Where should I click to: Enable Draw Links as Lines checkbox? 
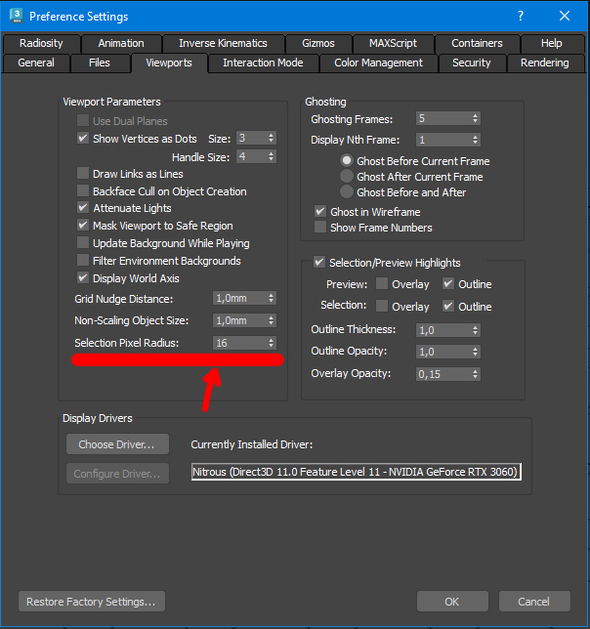pos(83,173)
